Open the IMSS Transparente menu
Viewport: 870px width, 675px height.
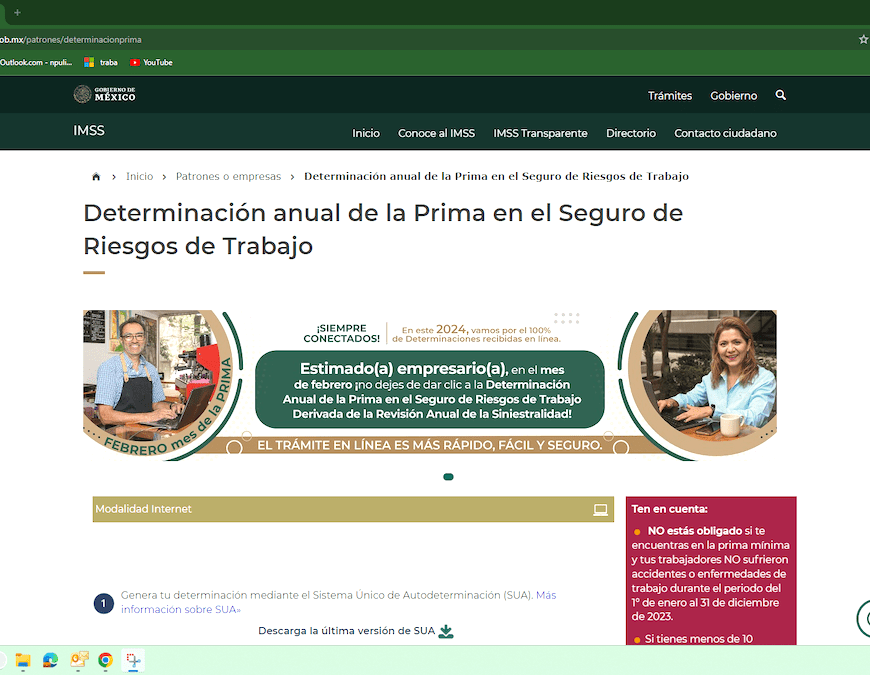540,133
